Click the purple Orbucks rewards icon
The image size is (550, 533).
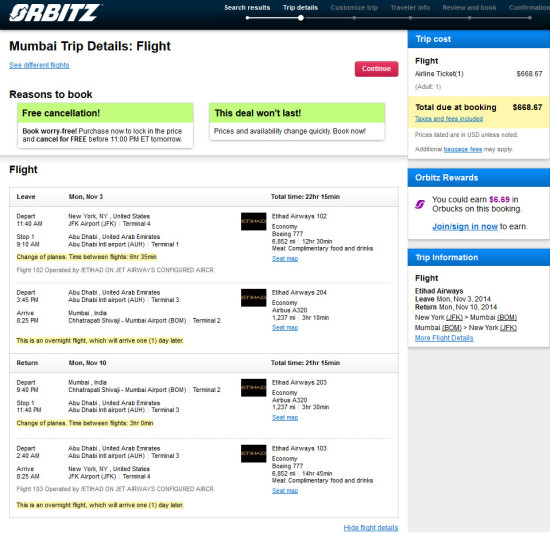[420, 204]
